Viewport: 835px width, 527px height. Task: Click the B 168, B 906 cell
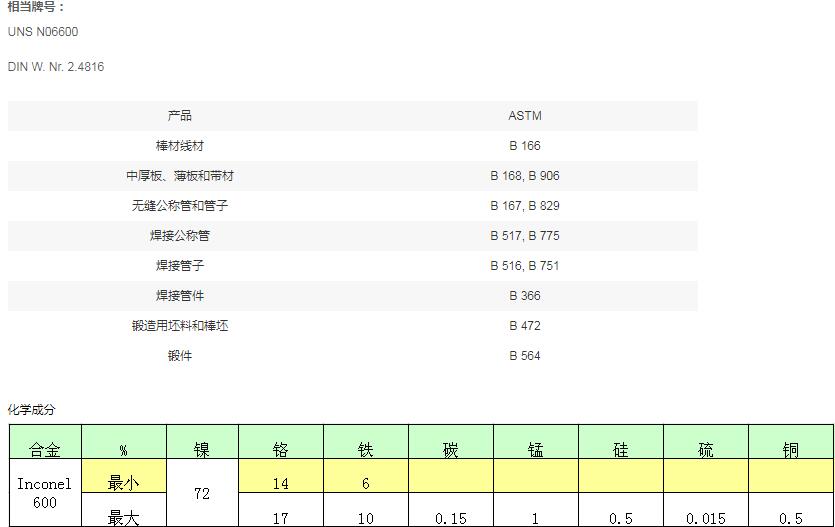pos(525,176)
